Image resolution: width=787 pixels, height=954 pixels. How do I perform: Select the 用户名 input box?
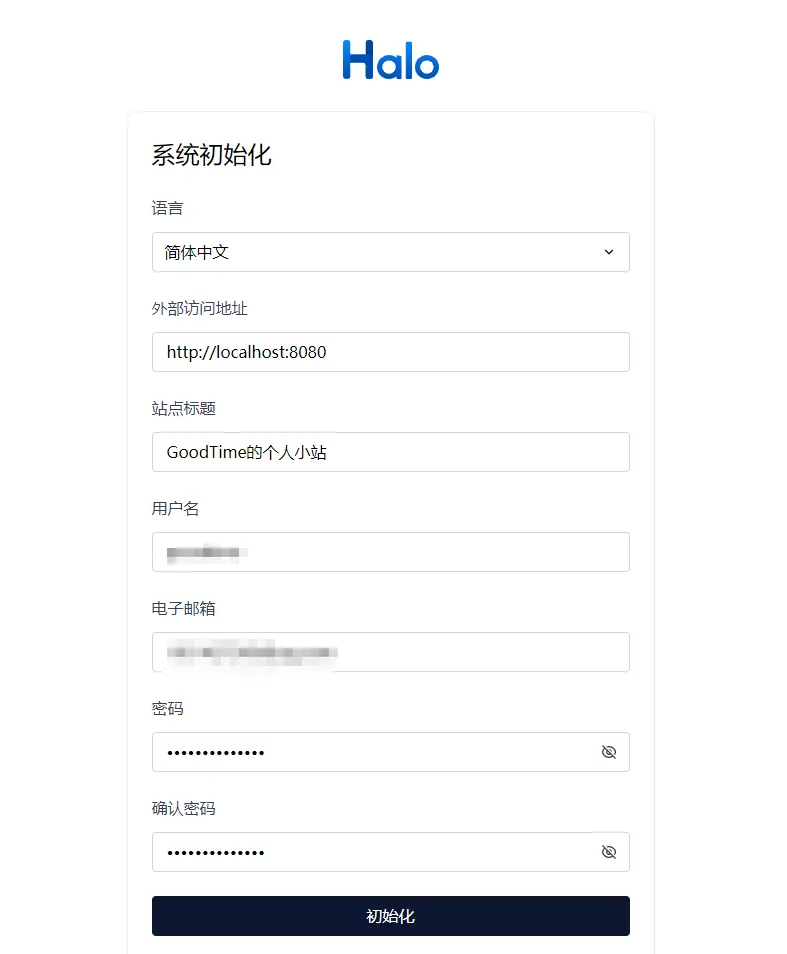point(390,552)
